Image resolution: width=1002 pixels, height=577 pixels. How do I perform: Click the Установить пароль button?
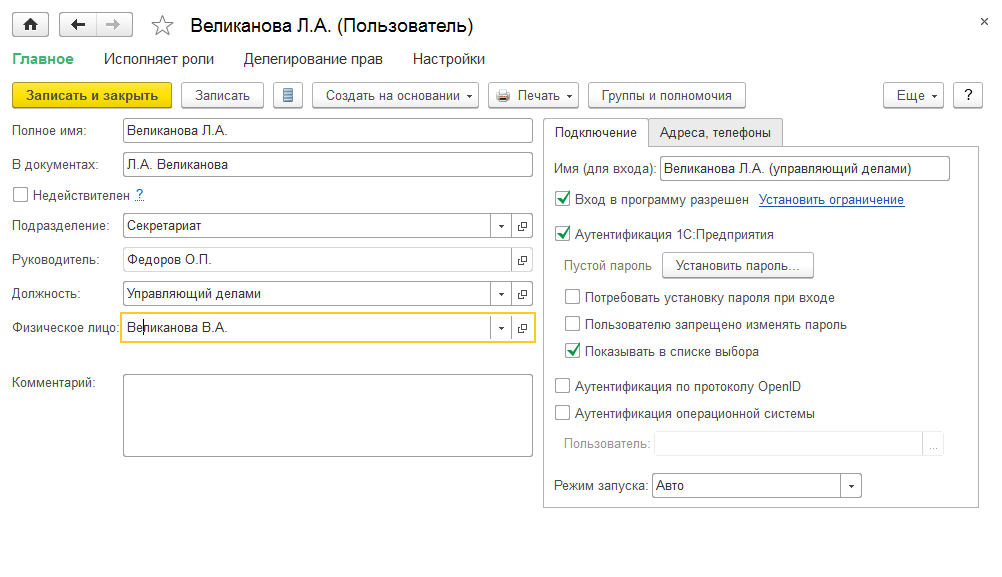pyautogui.click(x=737, y=265)
